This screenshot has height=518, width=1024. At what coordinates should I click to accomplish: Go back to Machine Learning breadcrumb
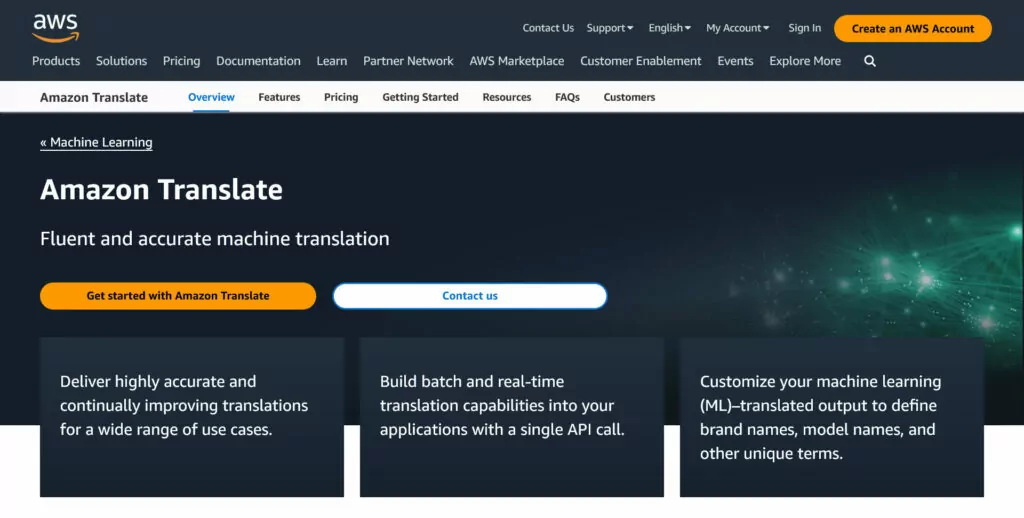(x=96, y=142)
